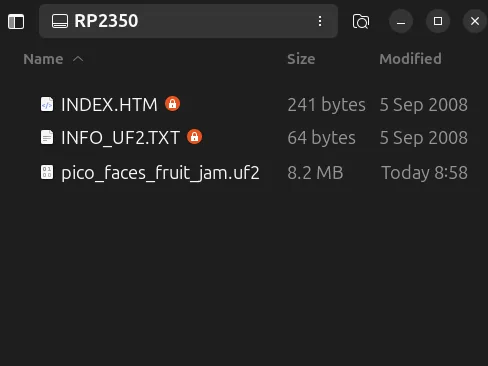The image size is (488, 366).
Task: Click the 64 bytes size value
Action: [321, 138]
